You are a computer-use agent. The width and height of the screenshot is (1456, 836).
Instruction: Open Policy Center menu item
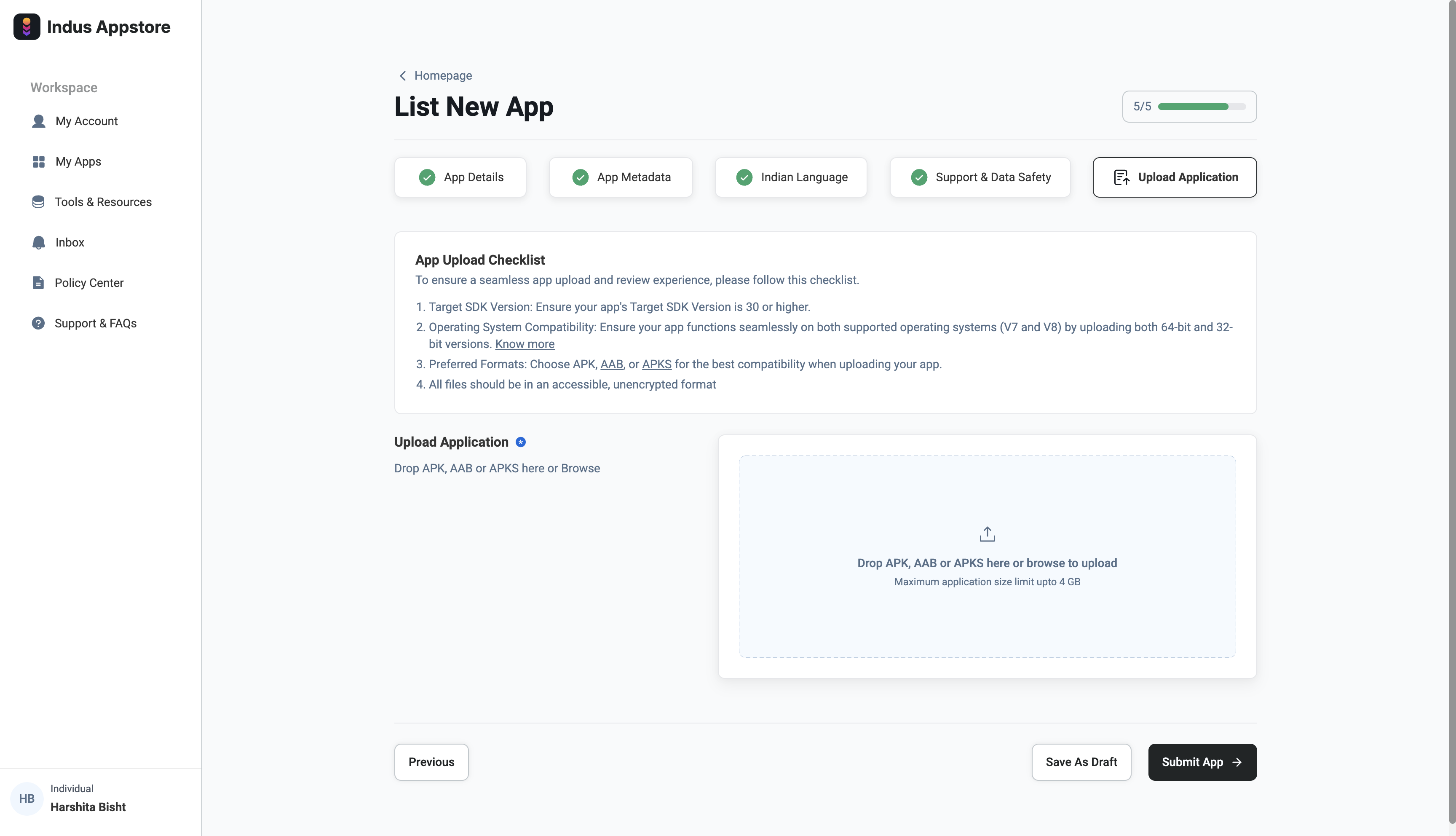click(x=89, y=283)
